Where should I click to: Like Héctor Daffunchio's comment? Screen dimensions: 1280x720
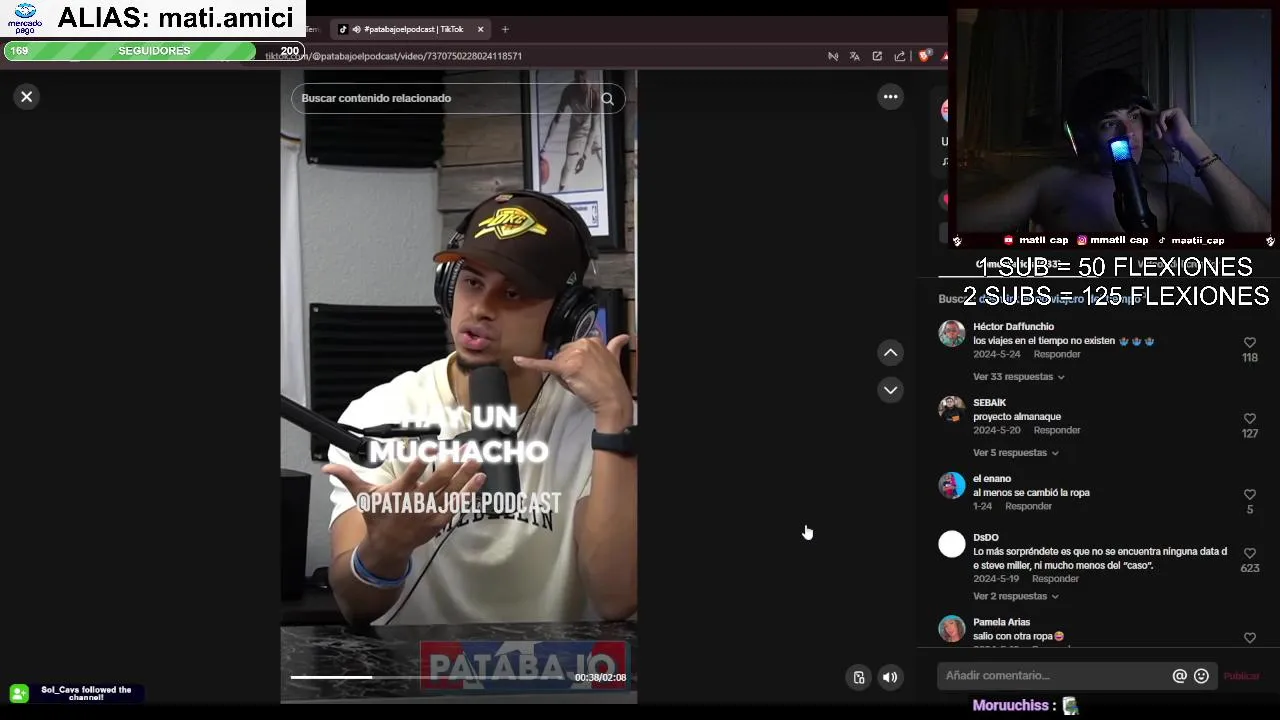pyautogui.click(x=1250, y=342)
